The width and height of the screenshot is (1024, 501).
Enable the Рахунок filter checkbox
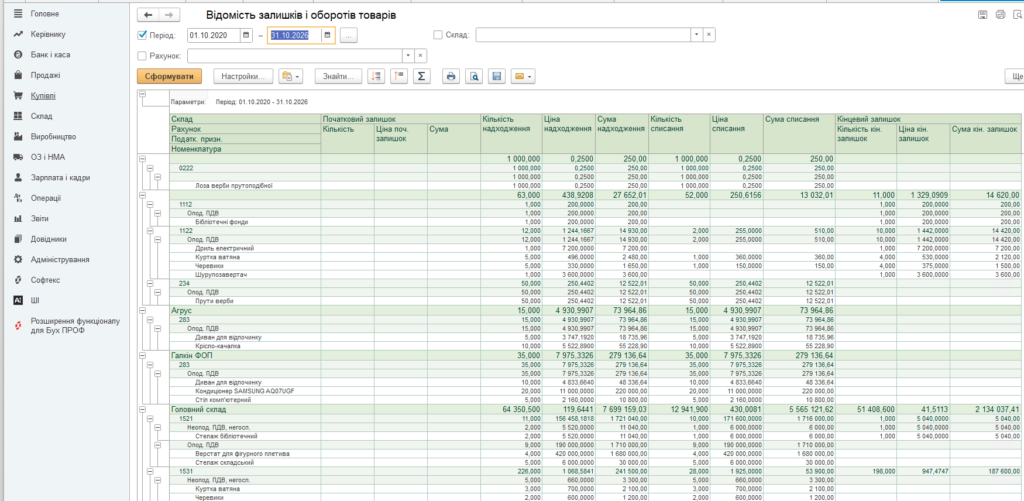coord(142,56)
